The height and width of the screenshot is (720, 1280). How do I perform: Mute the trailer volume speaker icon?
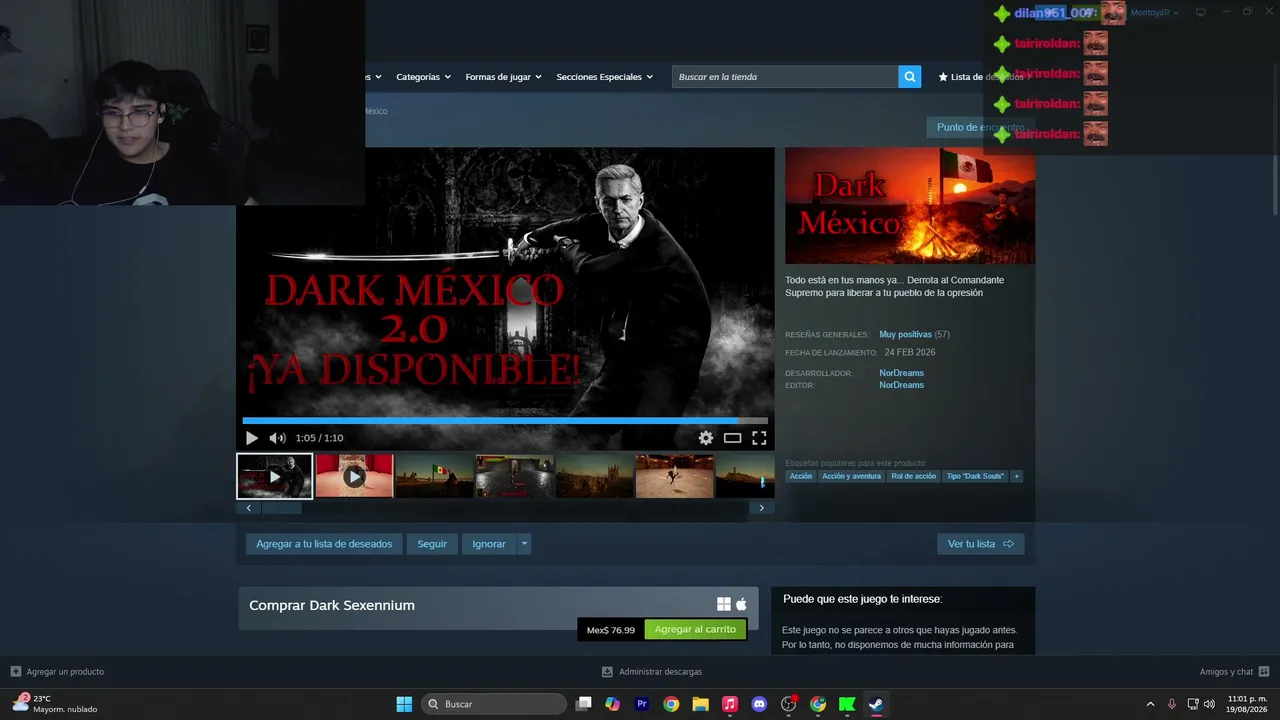pos(277,438)
